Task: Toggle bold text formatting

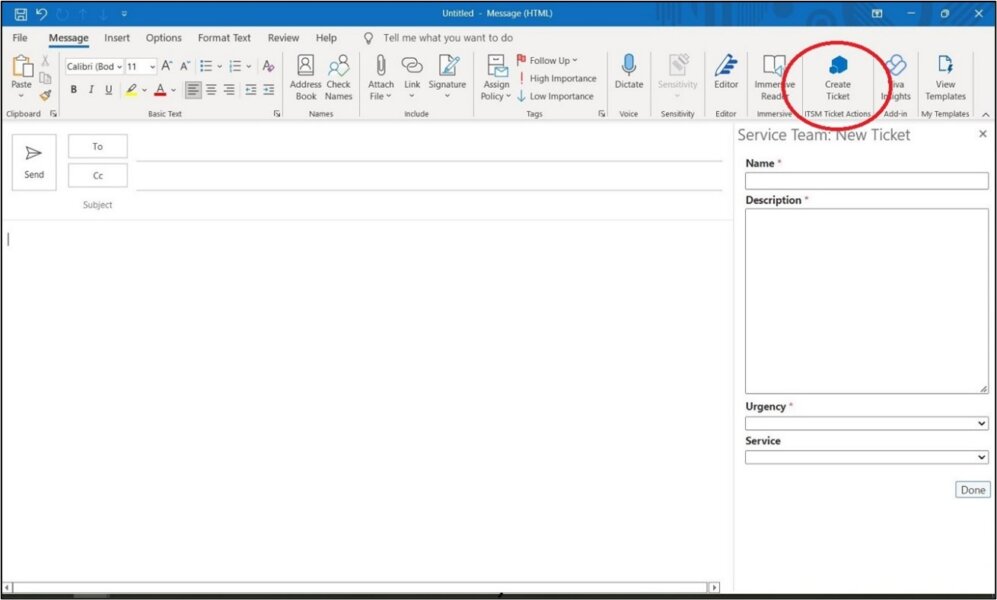Action: [x=74, y=89]
